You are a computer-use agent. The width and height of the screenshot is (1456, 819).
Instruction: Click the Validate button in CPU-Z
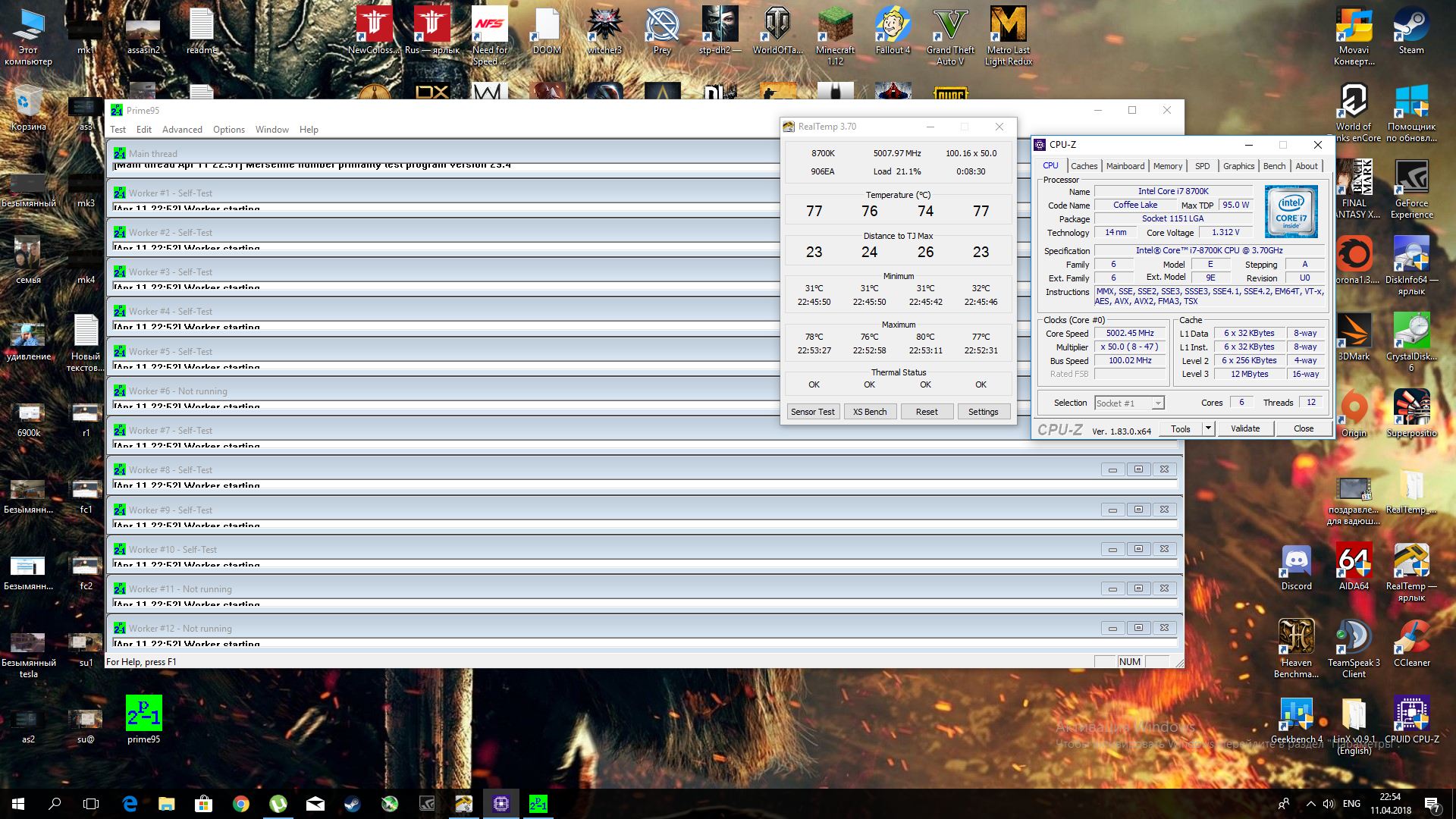(1244, 428)
